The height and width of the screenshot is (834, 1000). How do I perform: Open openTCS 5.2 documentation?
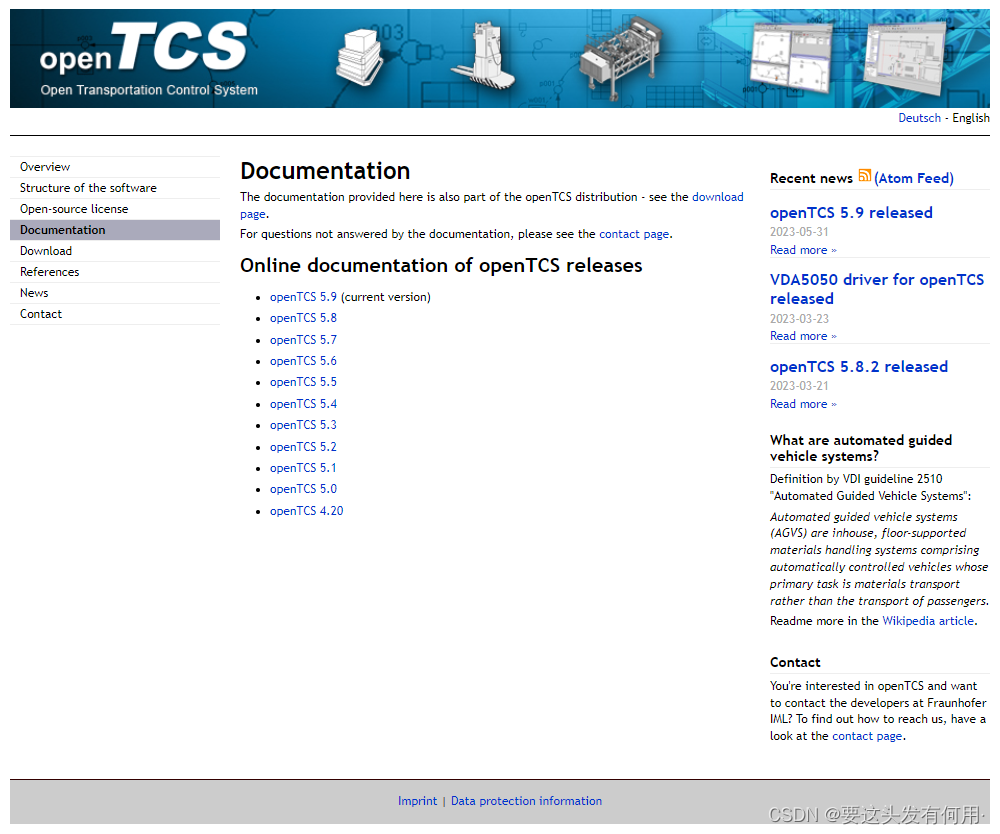[x=303, y=447]
